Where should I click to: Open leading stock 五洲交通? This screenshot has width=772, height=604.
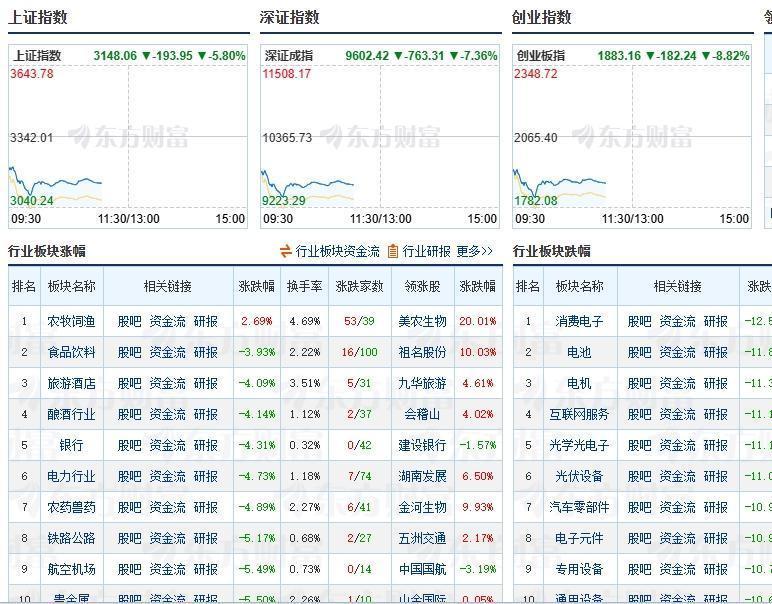click(422, 538)
